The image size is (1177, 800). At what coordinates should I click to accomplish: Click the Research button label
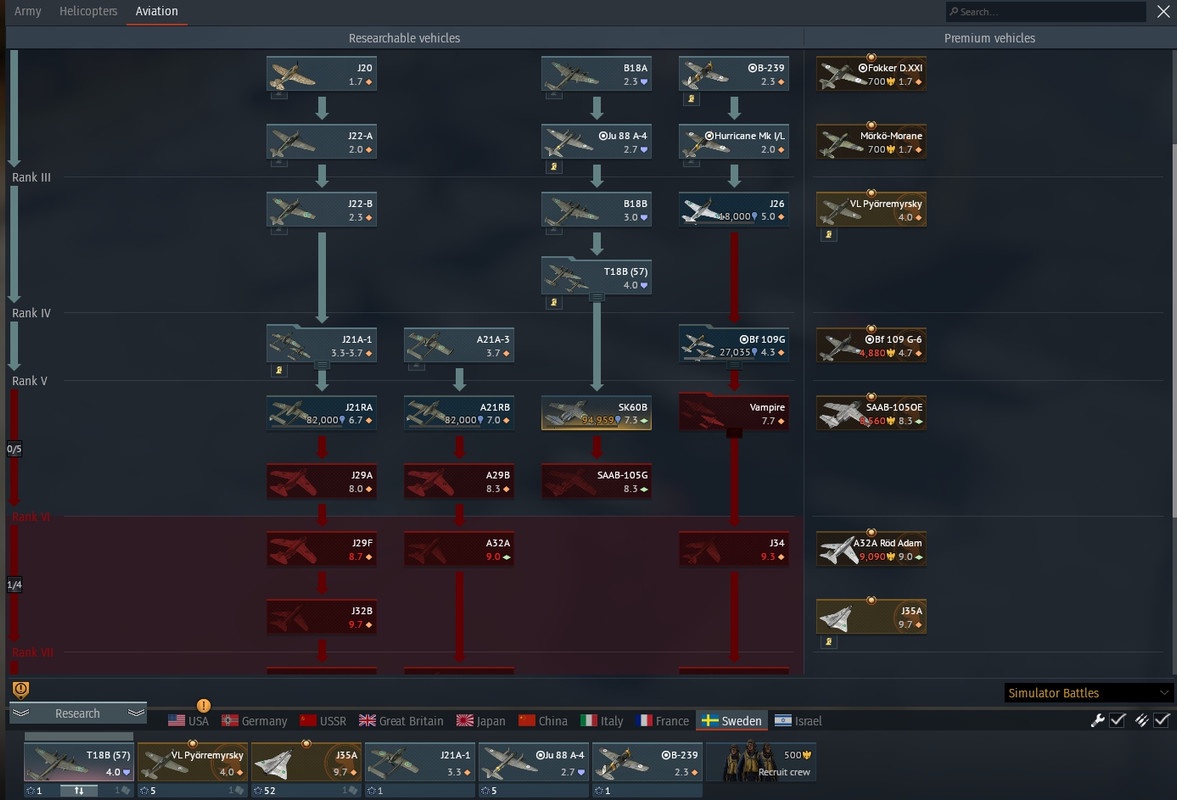click(77, 713)
